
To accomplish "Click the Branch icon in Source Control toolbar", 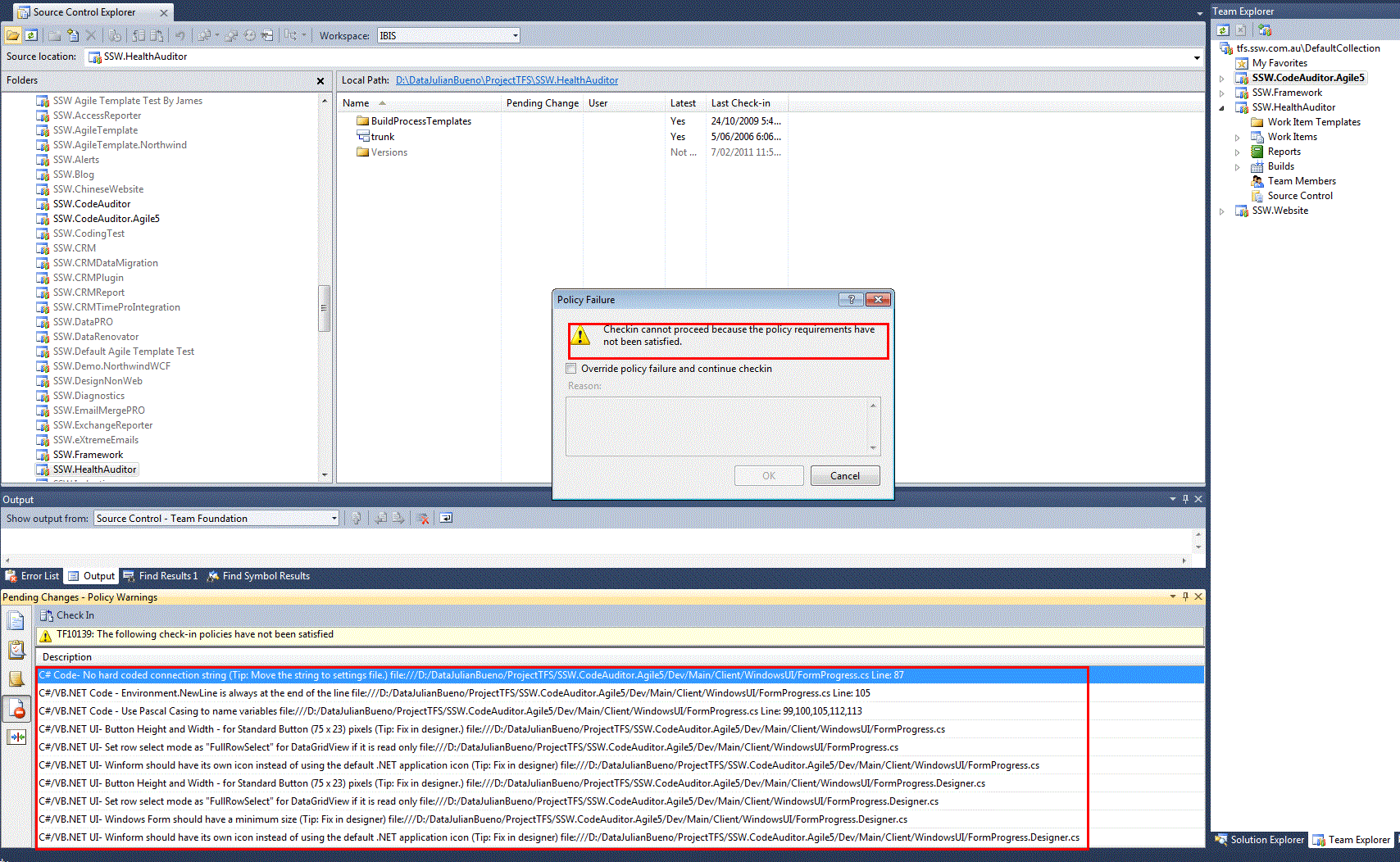I will coord(290,35).
